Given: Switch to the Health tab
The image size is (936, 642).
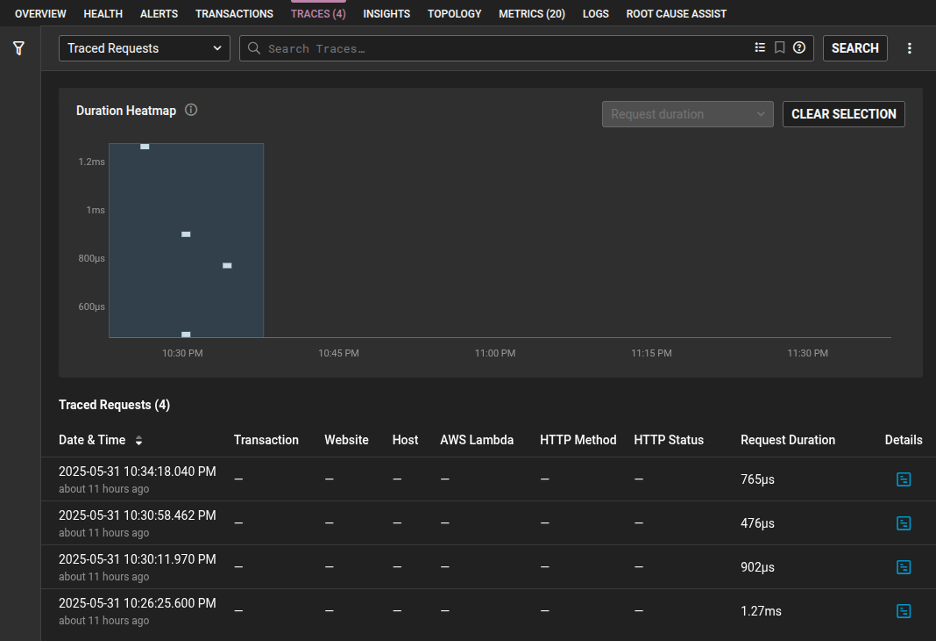Looking at the screenshot, I should 103,14.
